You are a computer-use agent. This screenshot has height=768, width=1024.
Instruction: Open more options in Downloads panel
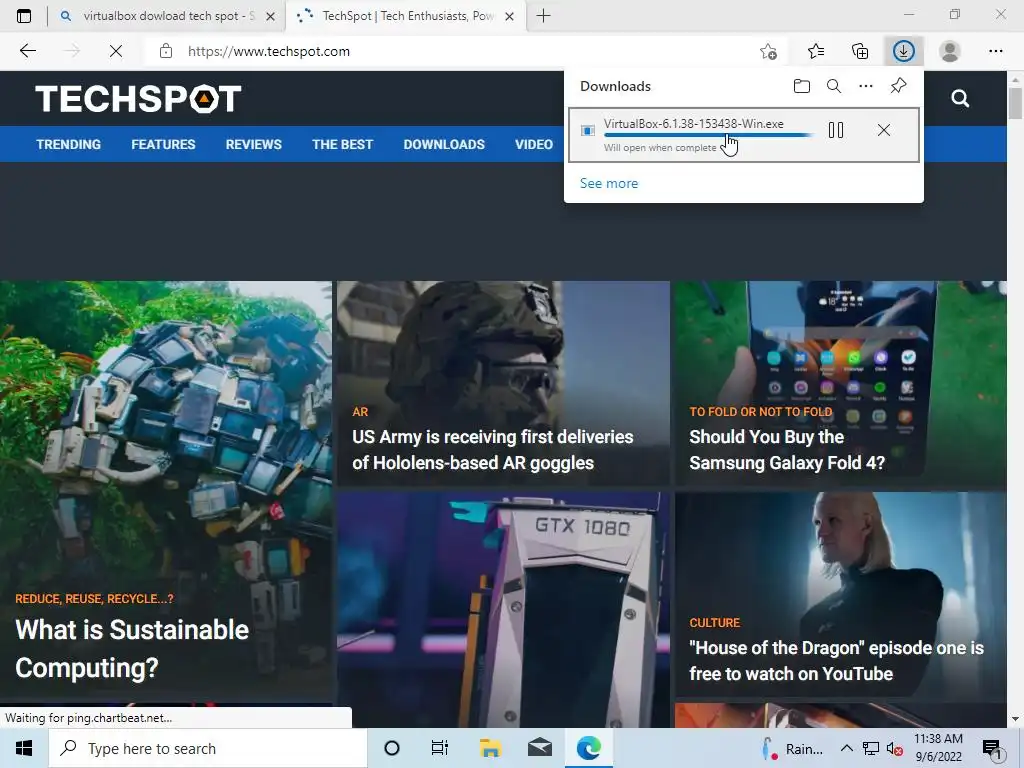[865, 86]
